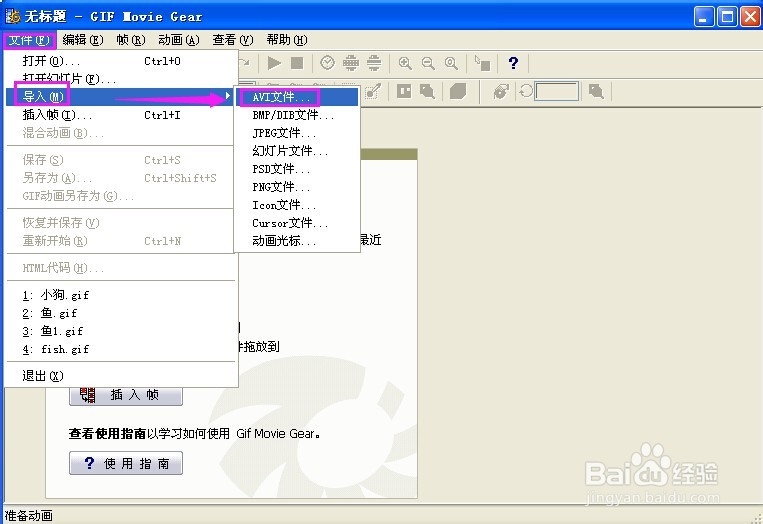Click the zoom reset magnifier icon
Image resolution: width=763 pixels, height=524 pixels.
tap(451, 63)
